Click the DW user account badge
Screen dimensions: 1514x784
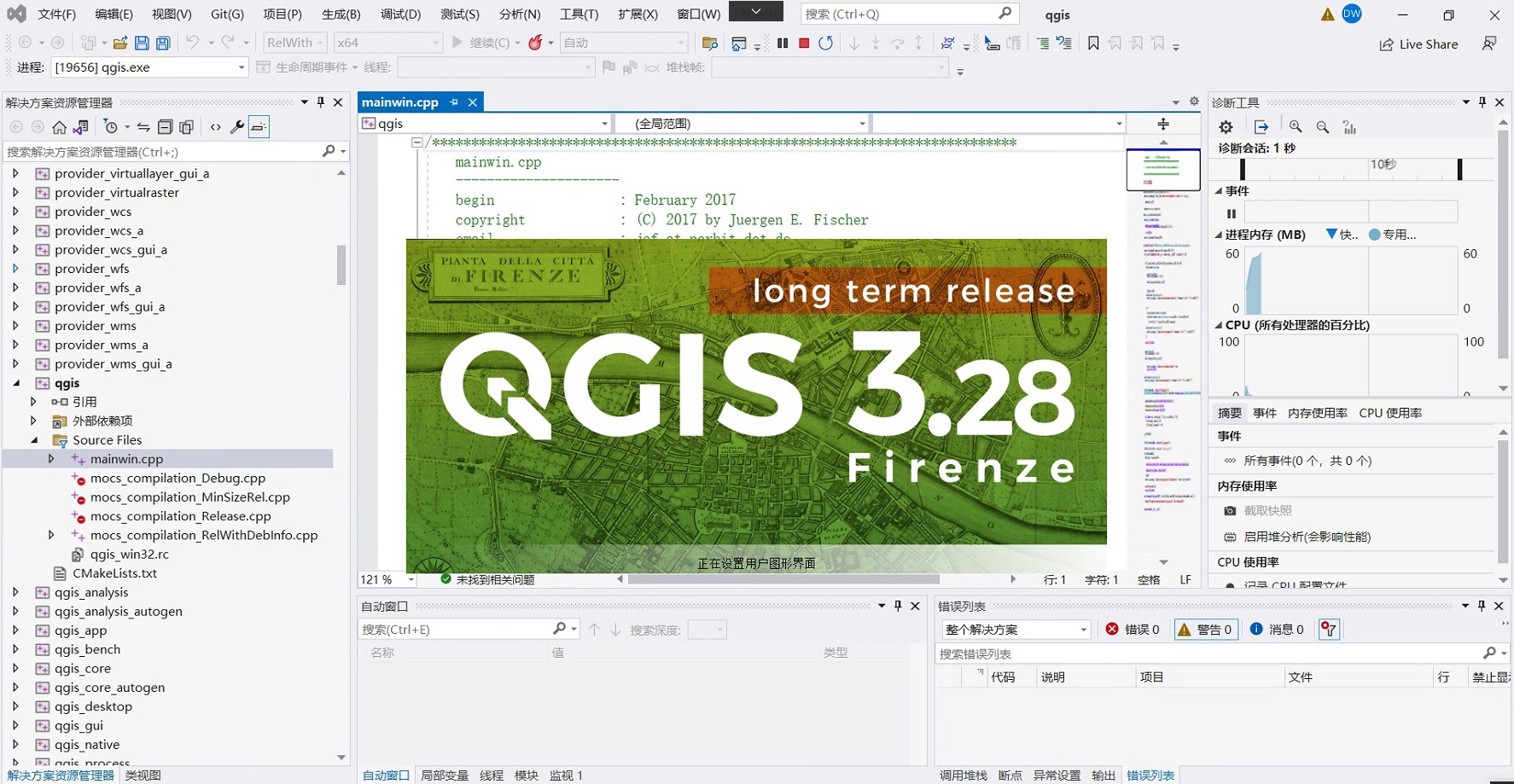tap(1352, 14)
